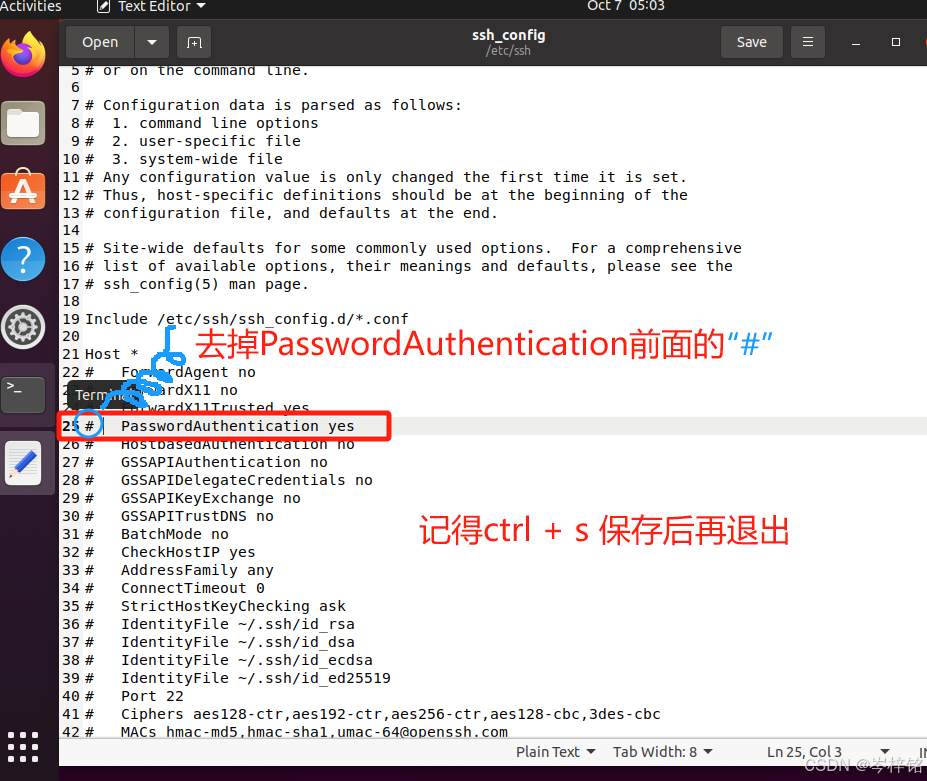Click the Host * line
This screenshot has height=781, width=927.
coord(112,354)
